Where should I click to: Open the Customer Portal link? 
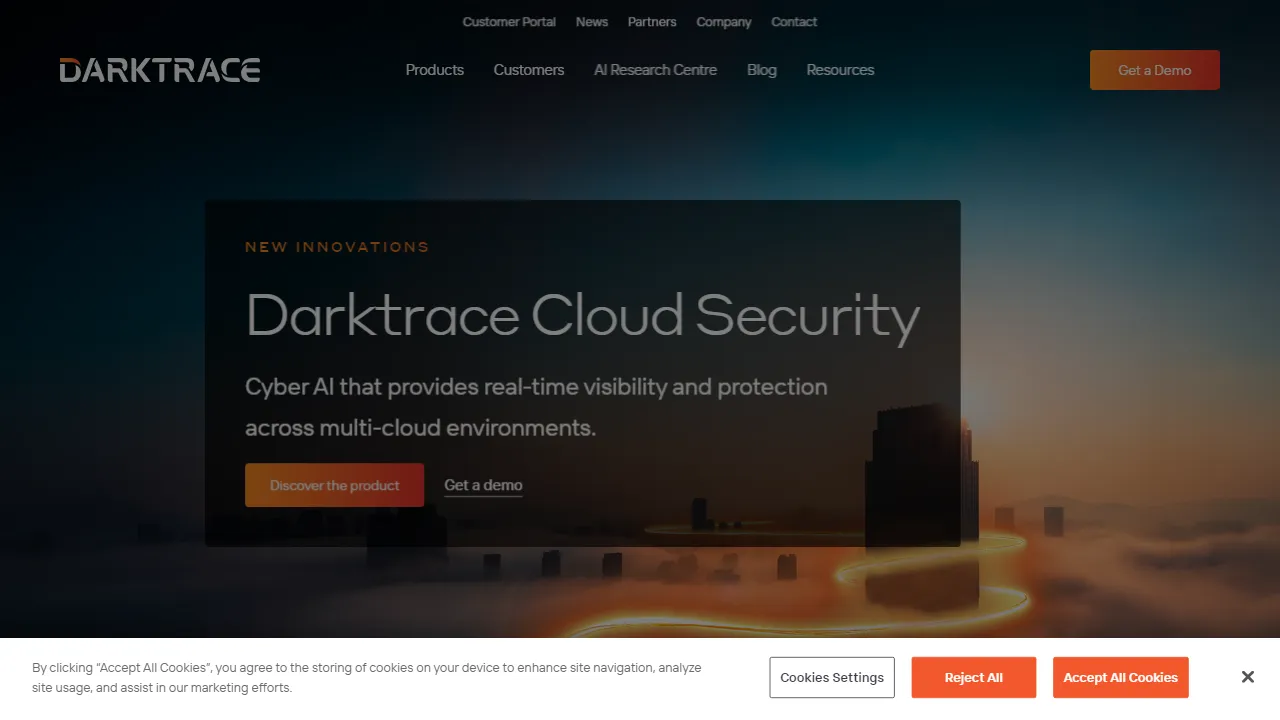tap(509, 22)
